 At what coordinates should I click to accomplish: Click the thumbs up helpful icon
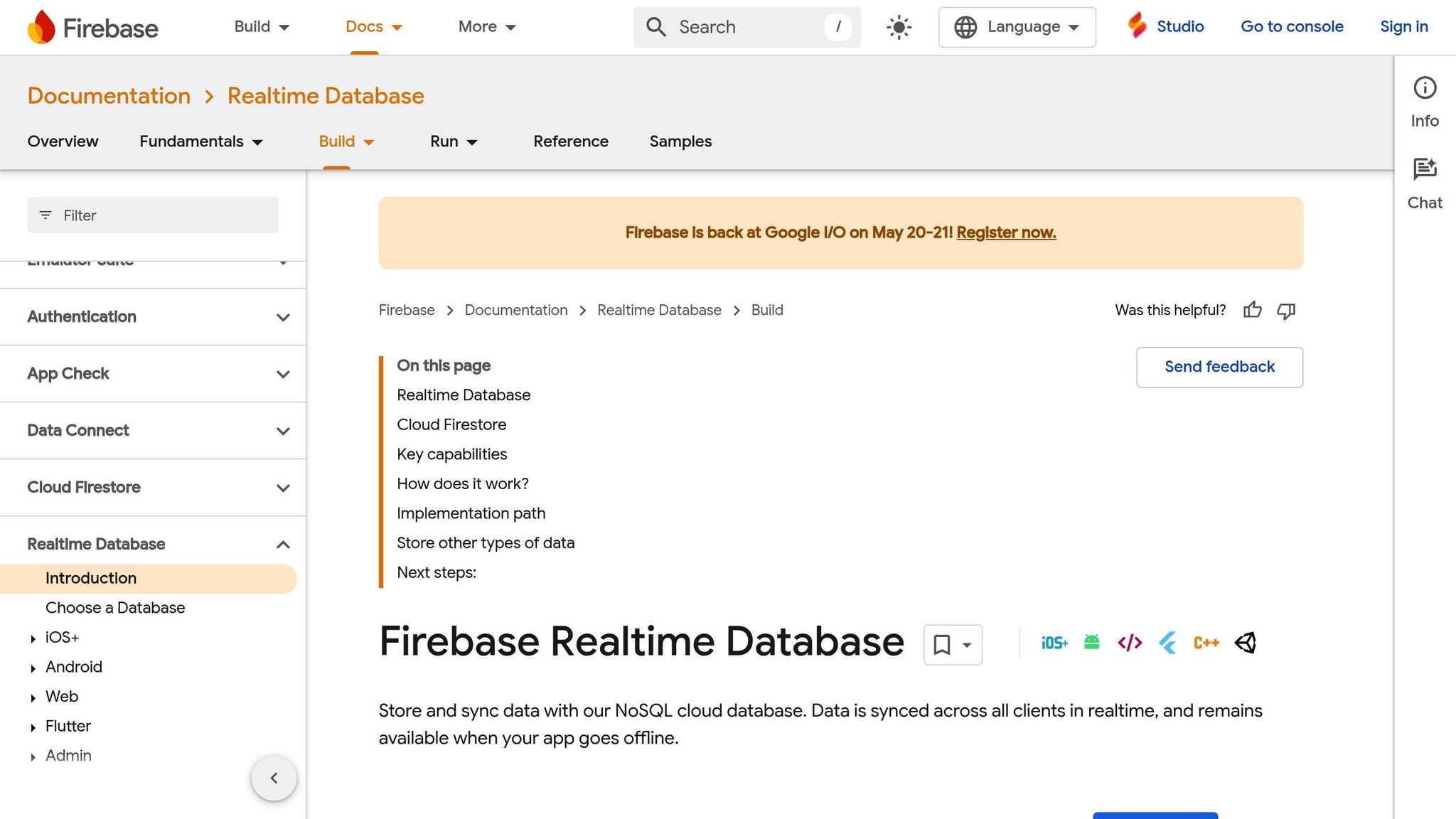[x=1253, y=310]
